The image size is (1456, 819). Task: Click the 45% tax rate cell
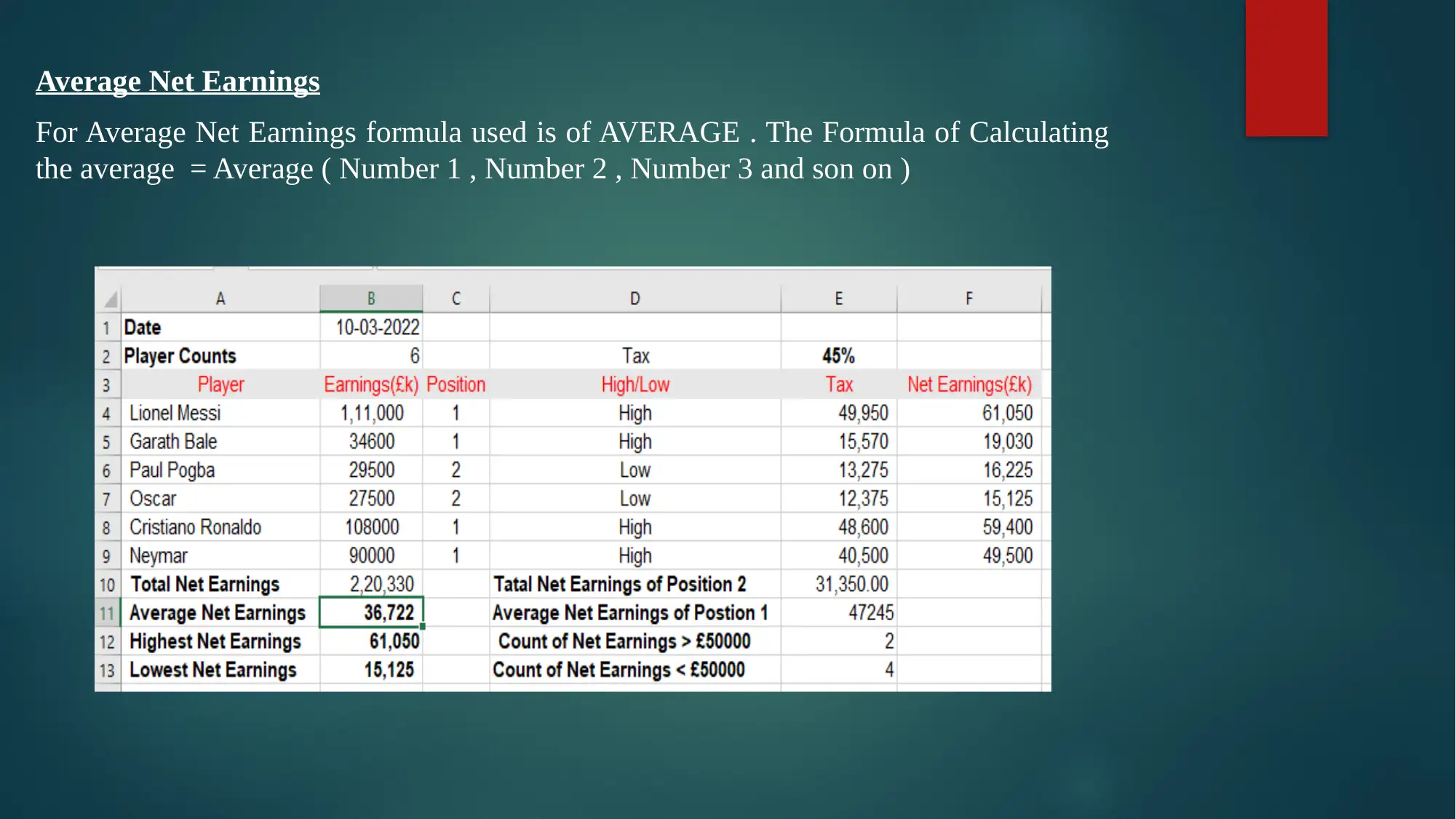838,356
